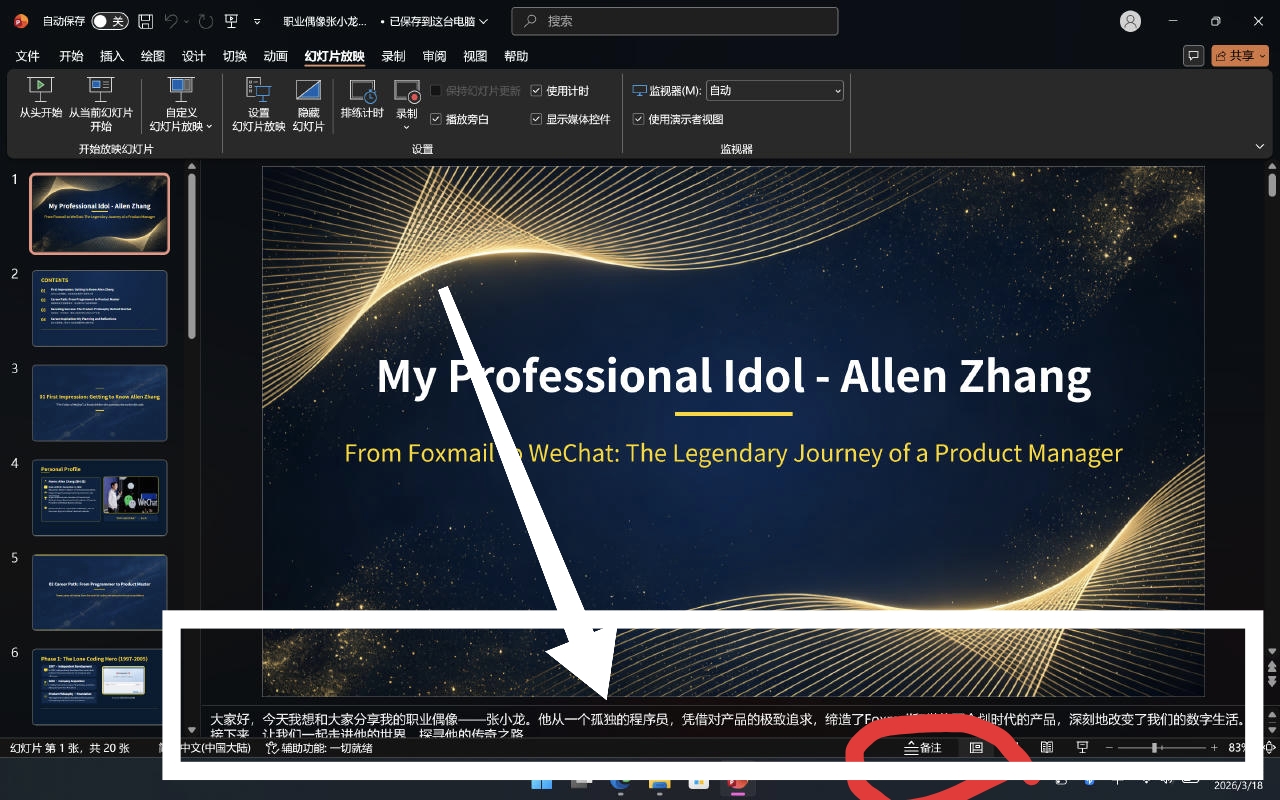Start slideshow from current slide (从当前幻灯片开始)

[100, 100]
